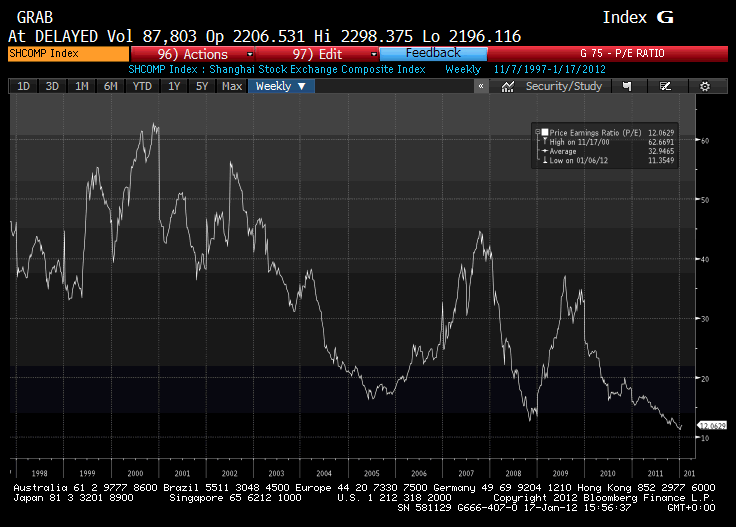736x527 pixels.
Task: Click the Average marker icon in legend
Action: 545,151
